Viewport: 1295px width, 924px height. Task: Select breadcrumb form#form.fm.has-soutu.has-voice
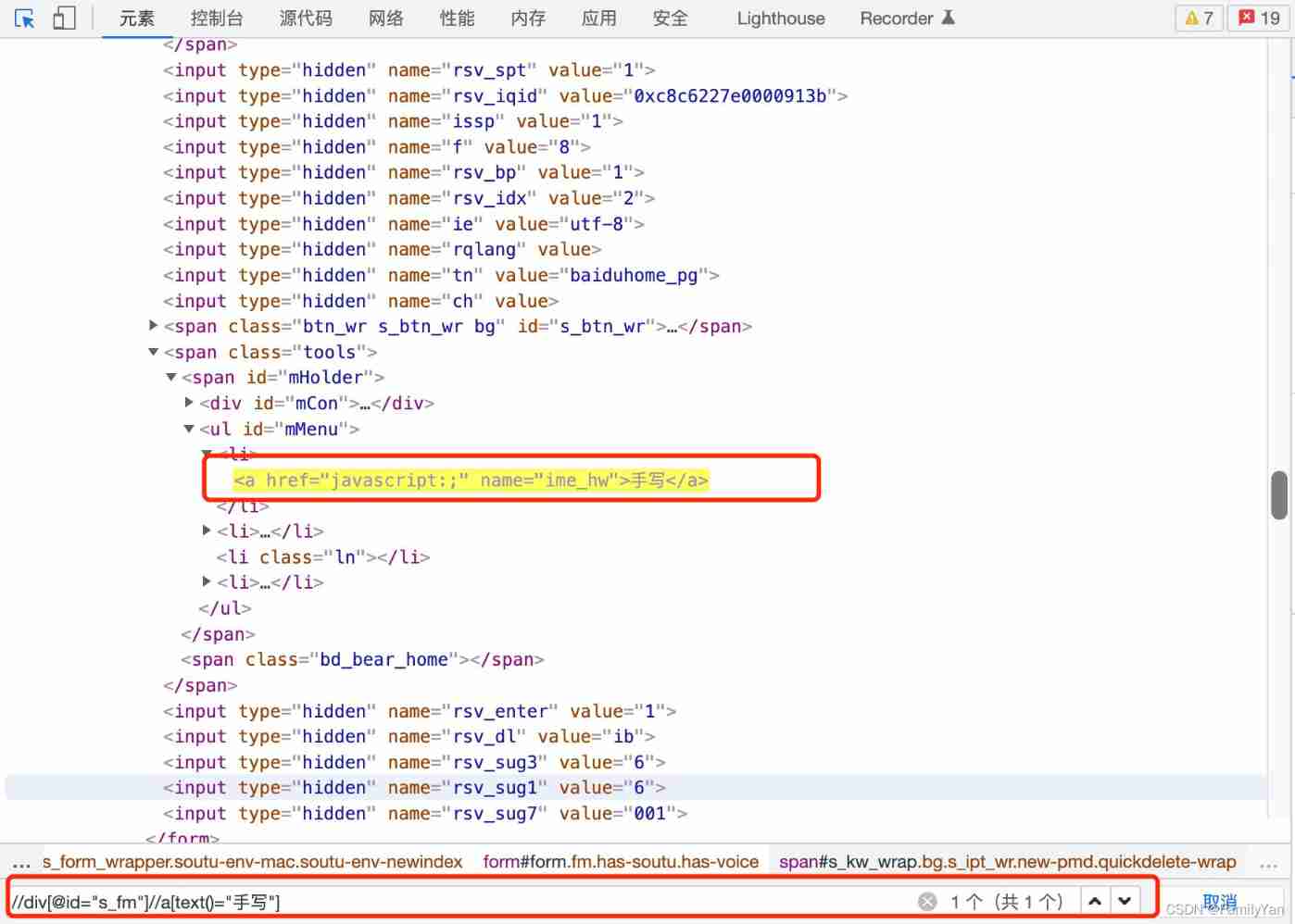click(621, 862)
